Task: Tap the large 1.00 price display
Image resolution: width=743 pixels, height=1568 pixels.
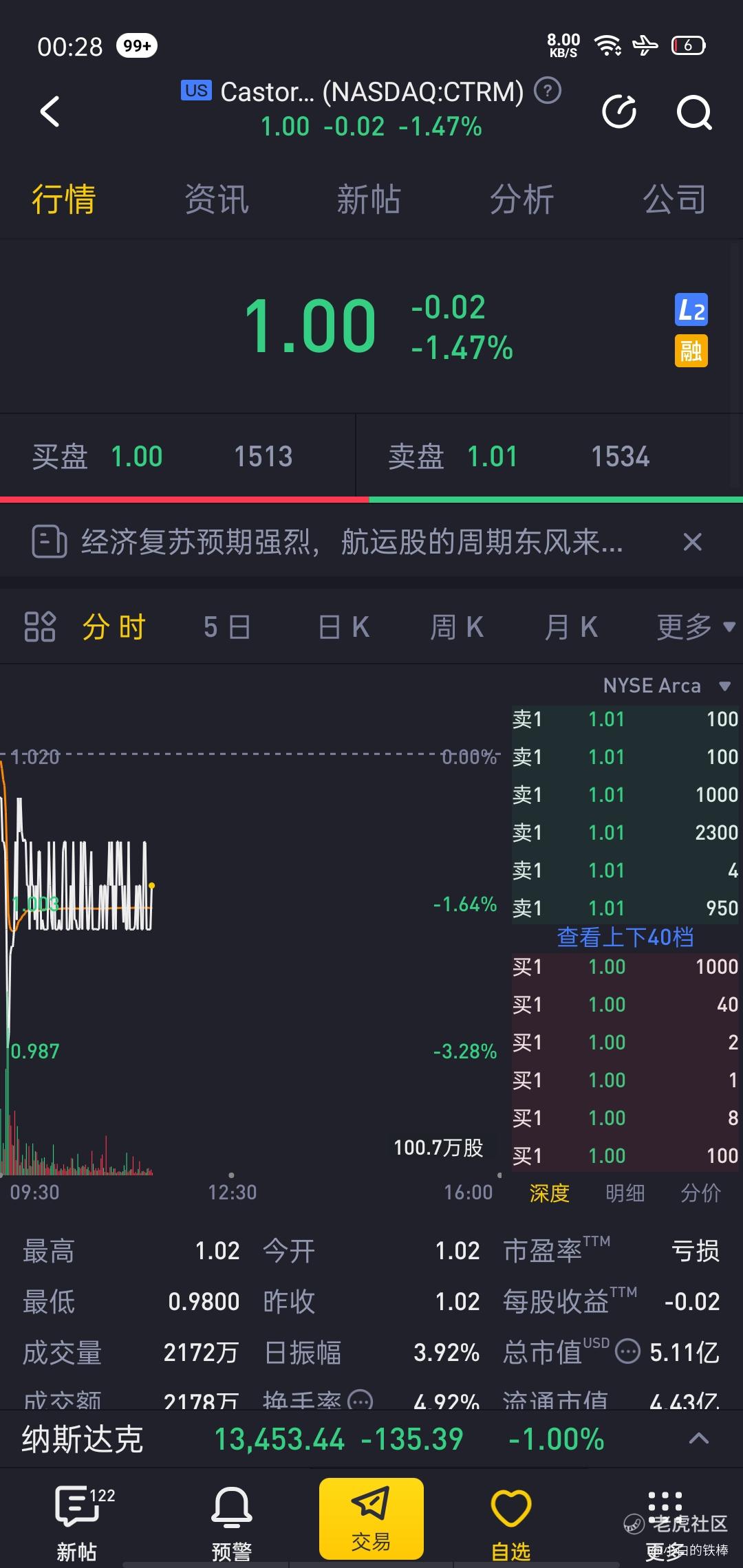Action: point(310,327)
